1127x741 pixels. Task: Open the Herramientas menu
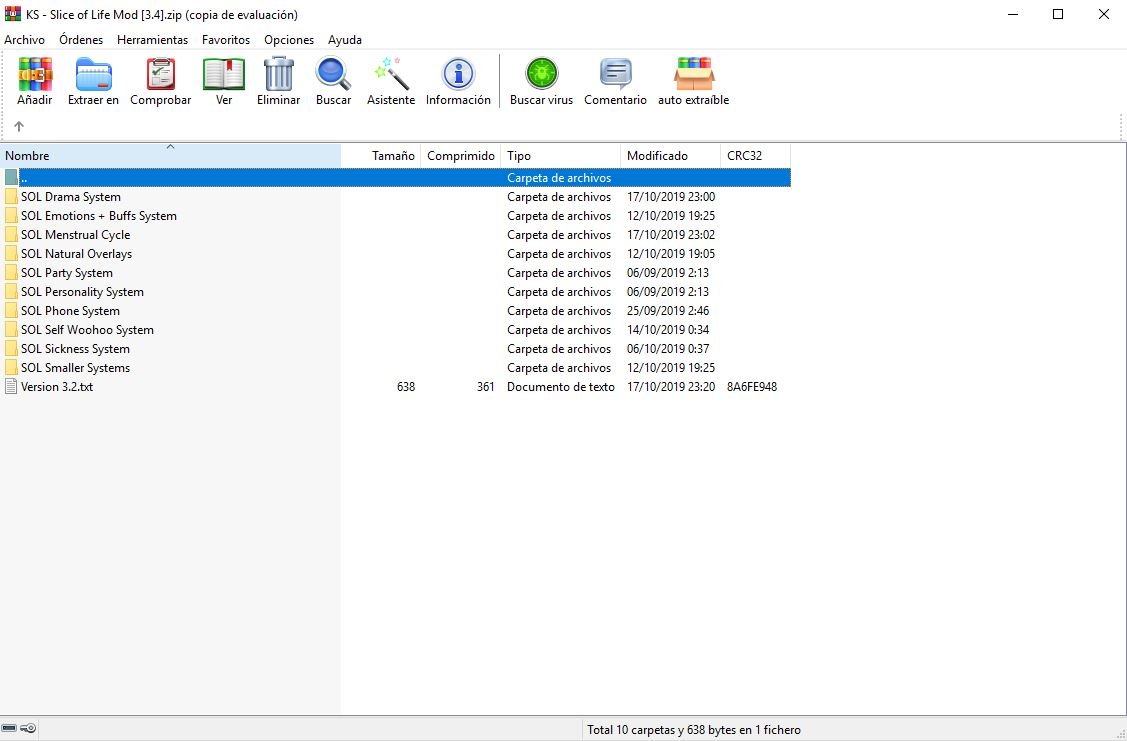tap(152, 40)
